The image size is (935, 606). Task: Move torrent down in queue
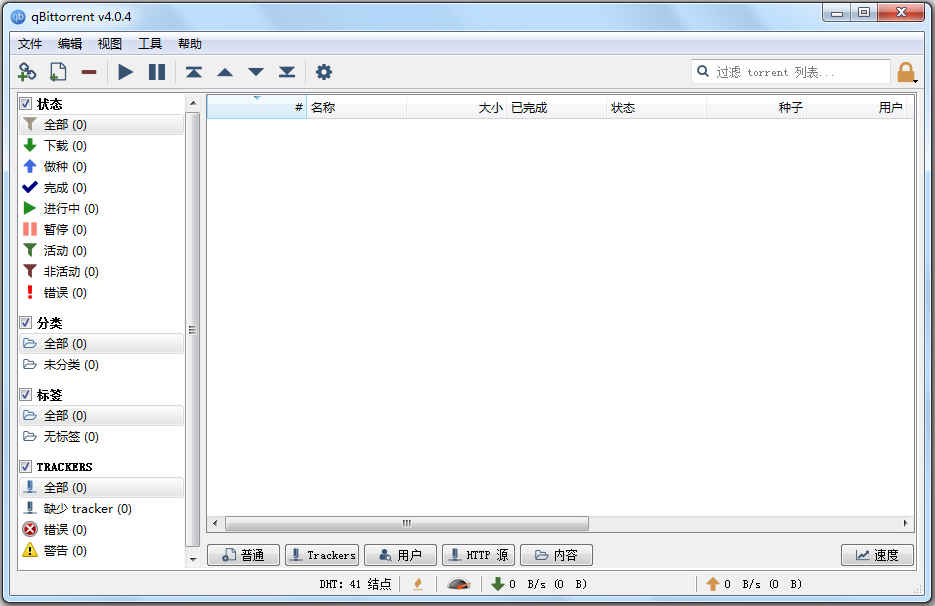click(256, 72)
